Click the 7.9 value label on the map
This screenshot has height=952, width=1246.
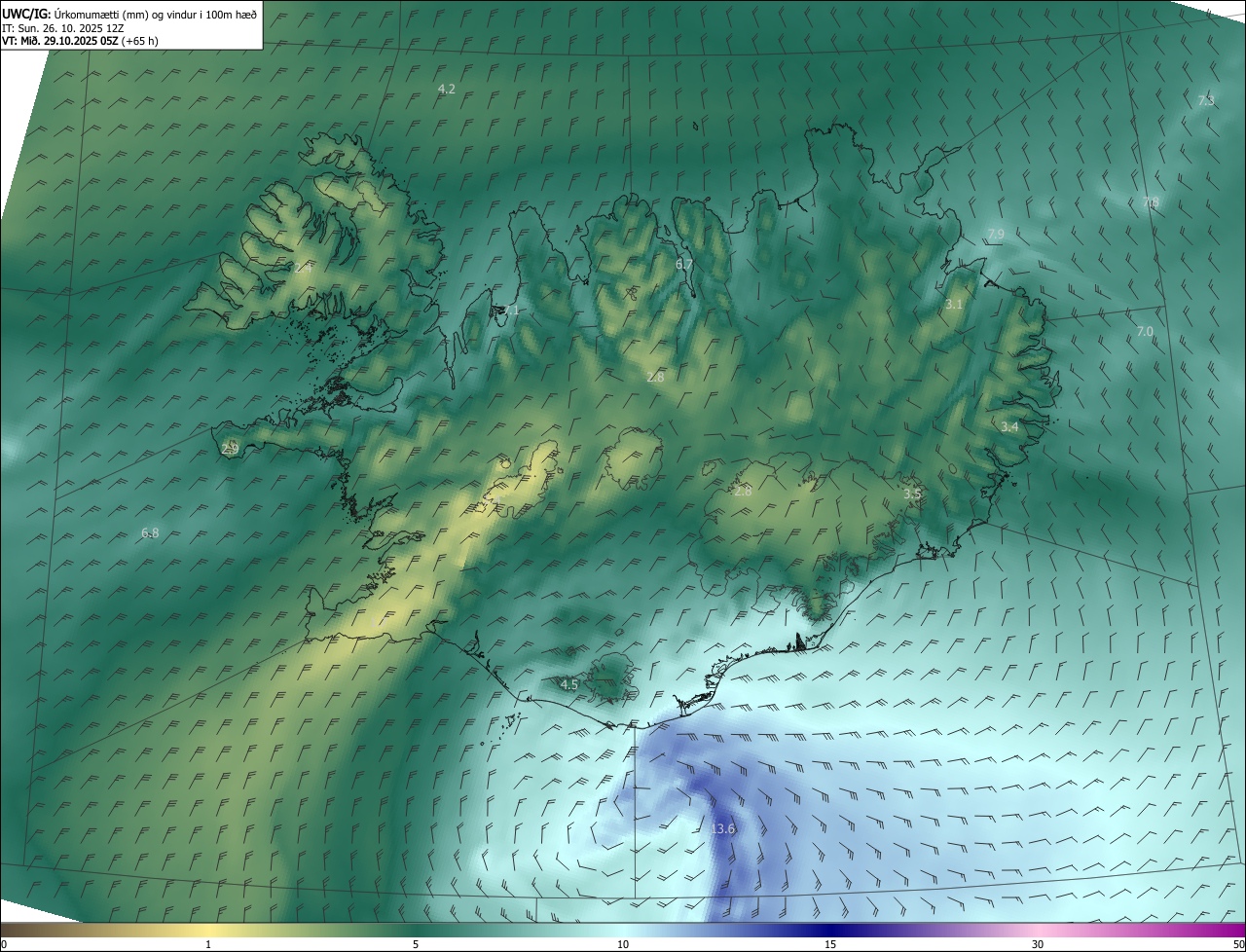(x=996, y=234)
